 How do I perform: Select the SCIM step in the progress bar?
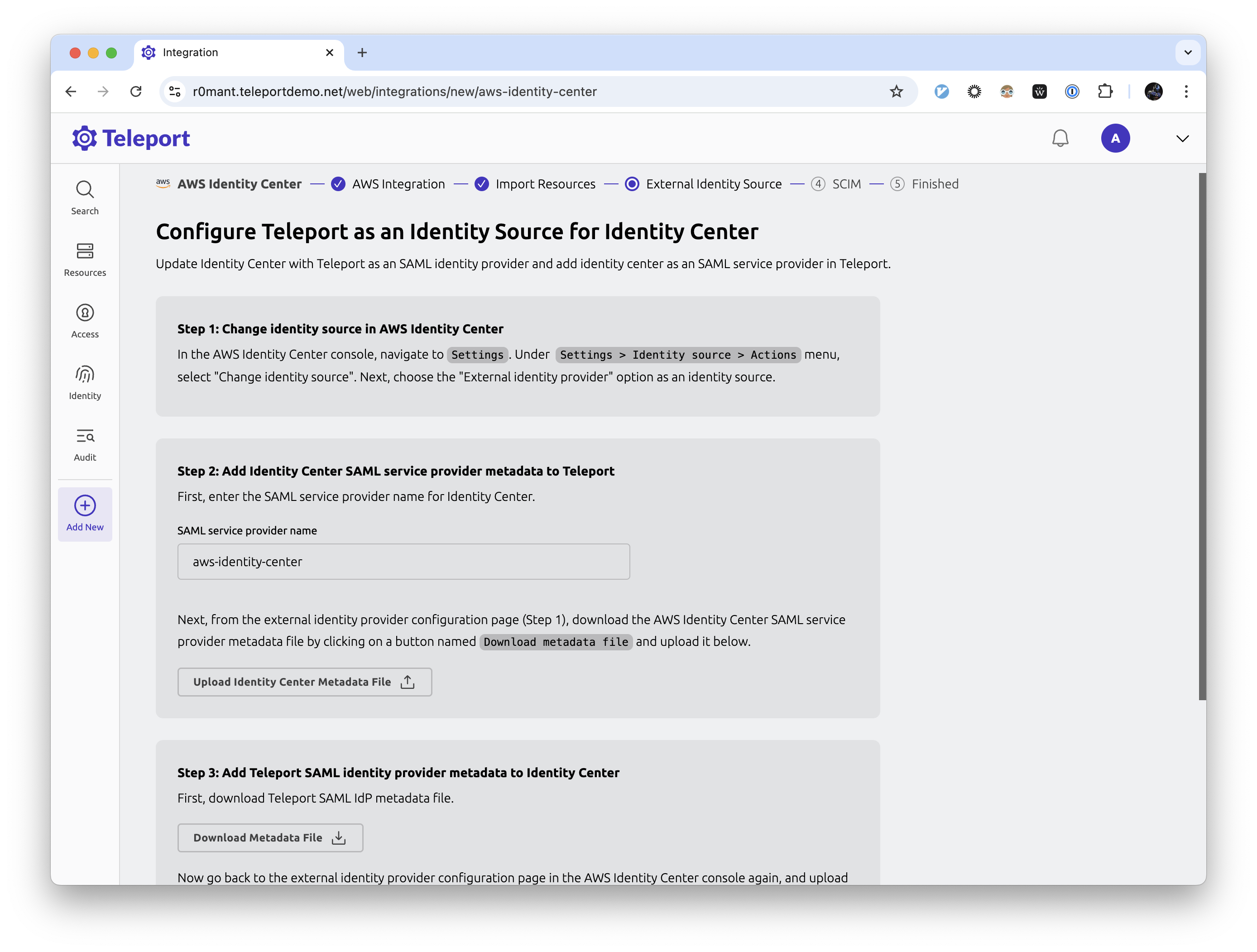coord(838,183)
